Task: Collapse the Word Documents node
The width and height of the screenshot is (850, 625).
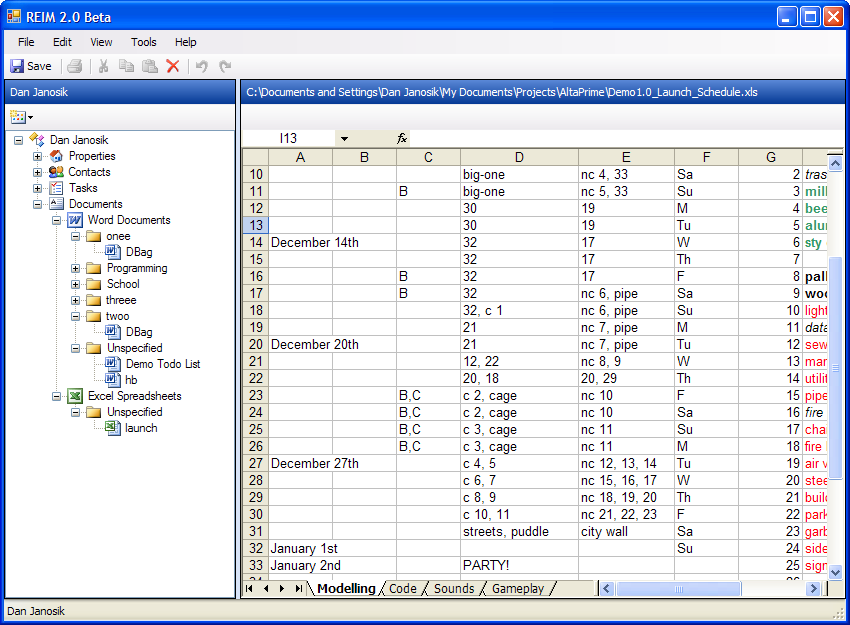Action: coord(56,221)
